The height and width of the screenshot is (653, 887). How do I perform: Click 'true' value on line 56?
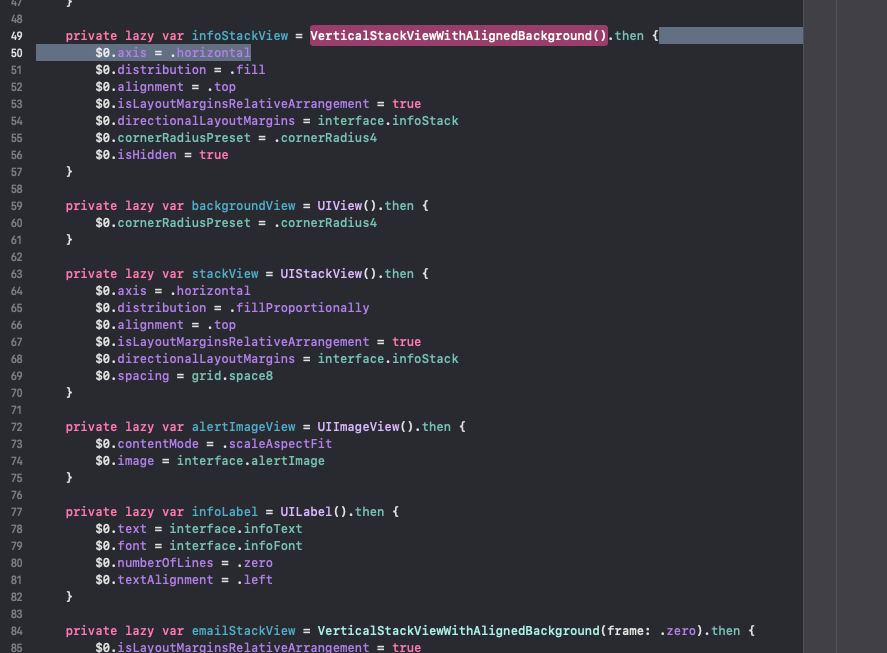[214, 154]
